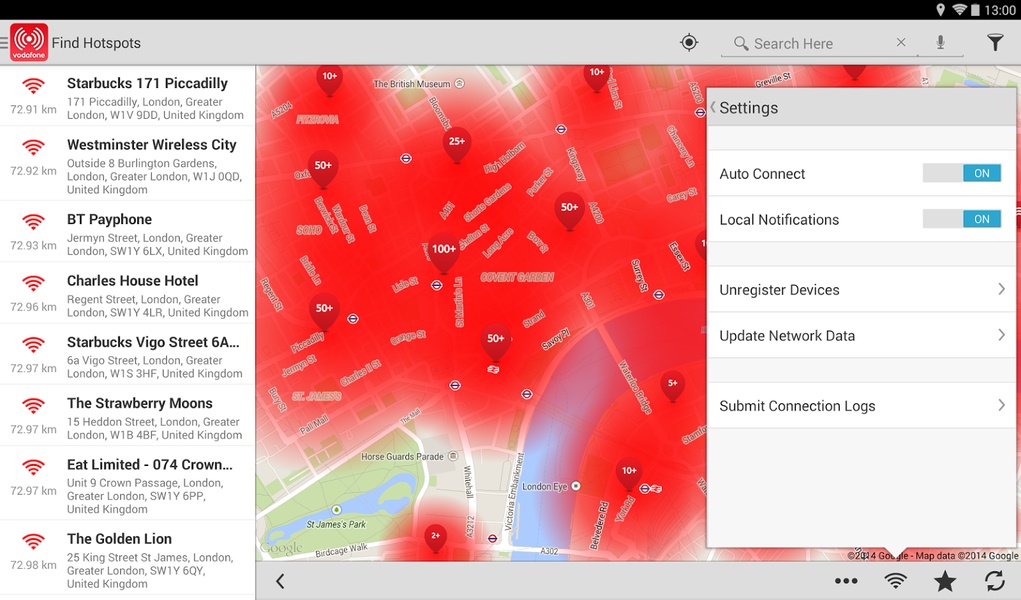The image size is (1021, 600).
Task: Tap the 2+ hotspot cluster pin
Action: (436, 539)
